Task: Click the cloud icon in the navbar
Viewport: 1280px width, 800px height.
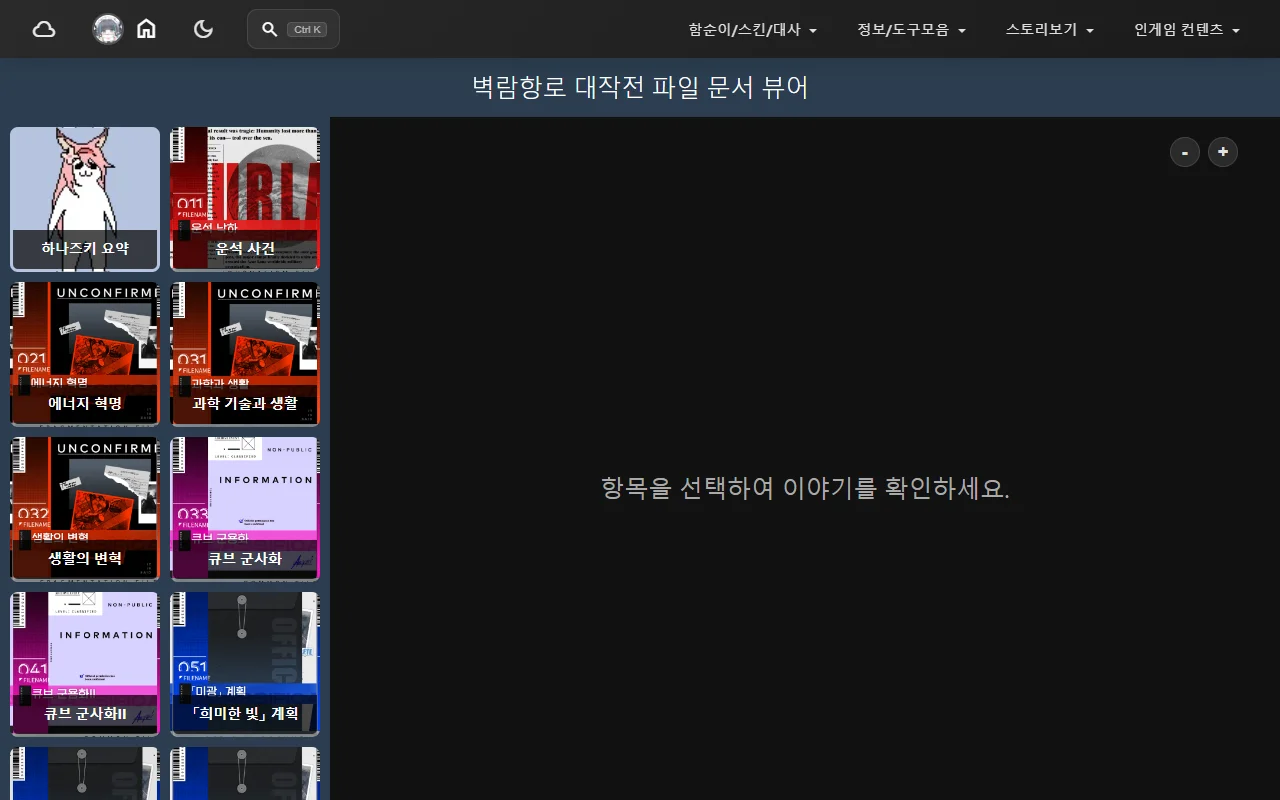Action: (x=44, y=29)
